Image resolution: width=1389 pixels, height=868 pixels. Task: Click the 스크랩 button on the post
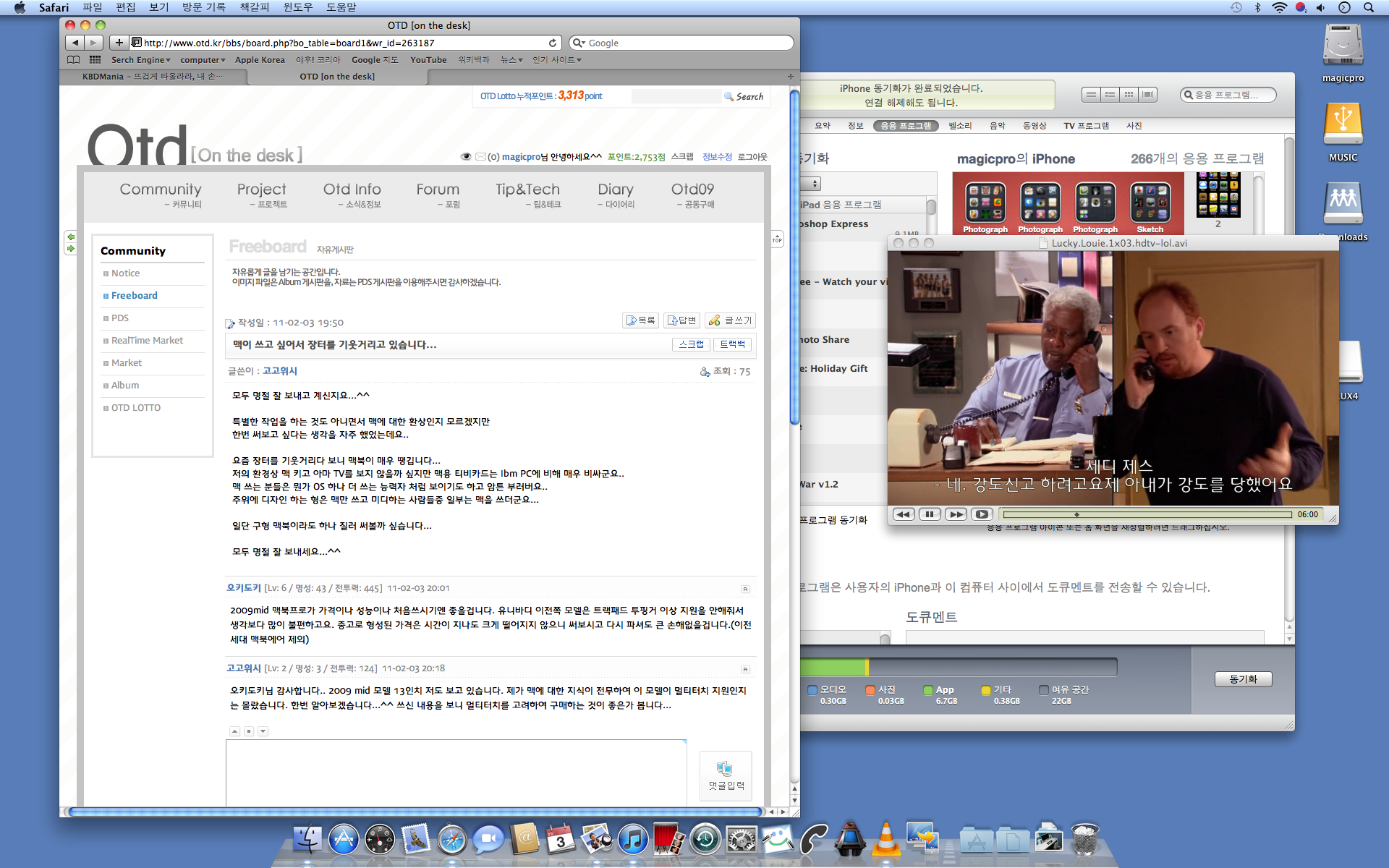[x=691, y=344]
